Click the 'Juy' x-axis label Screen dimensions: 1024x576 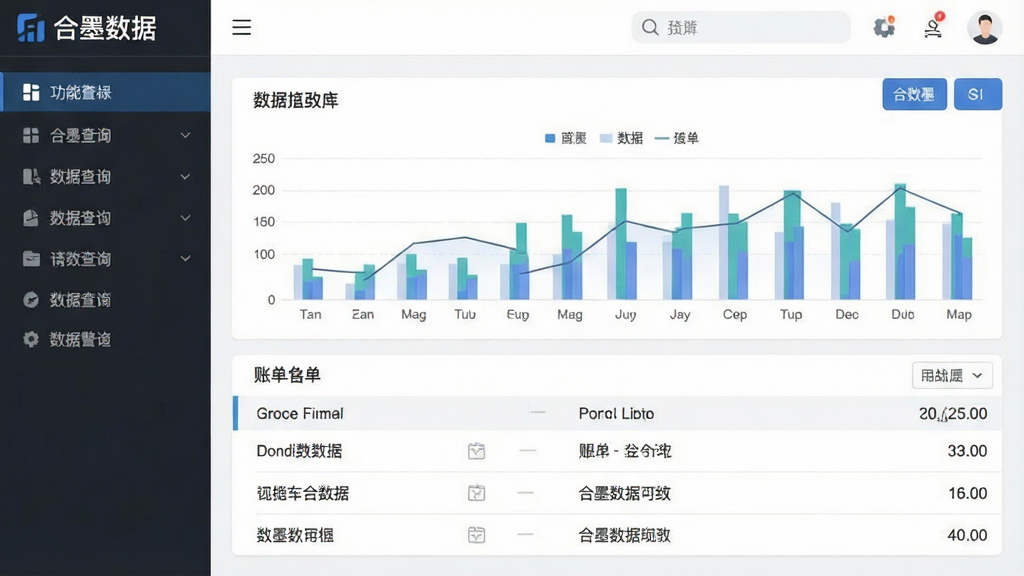coord(626,314)
